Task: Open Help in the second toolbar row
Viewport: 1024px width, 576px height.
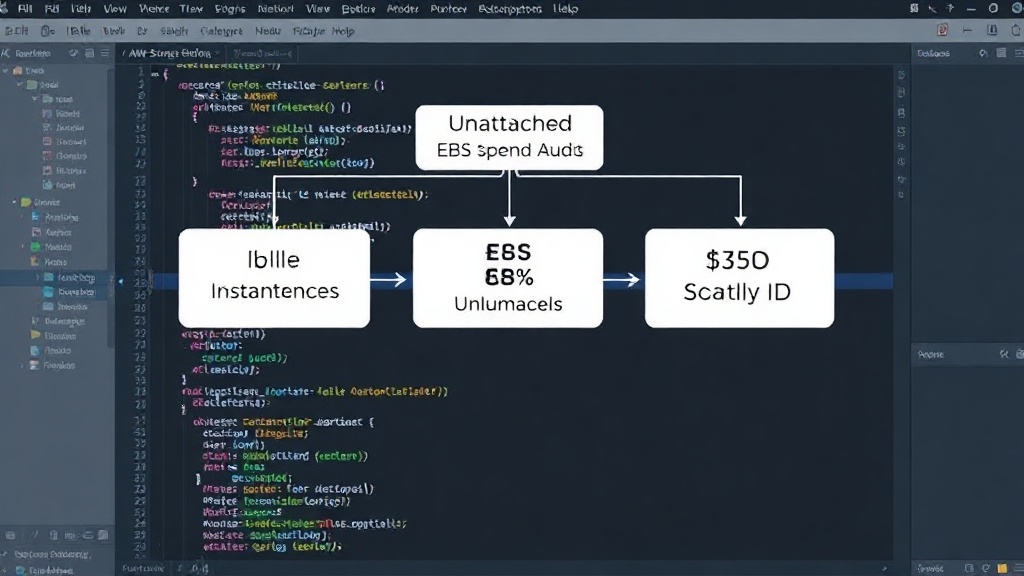Action: click(343, 31)
